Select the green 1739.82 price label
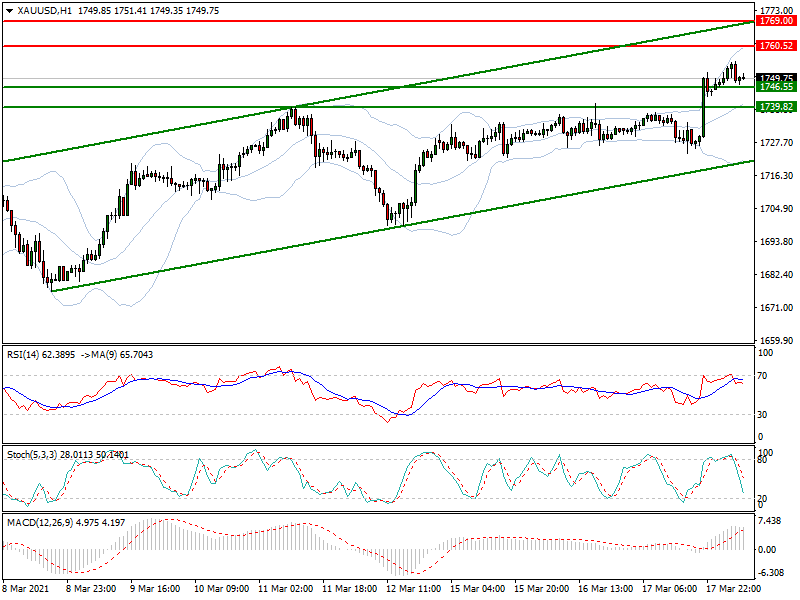 click(777, 107)
